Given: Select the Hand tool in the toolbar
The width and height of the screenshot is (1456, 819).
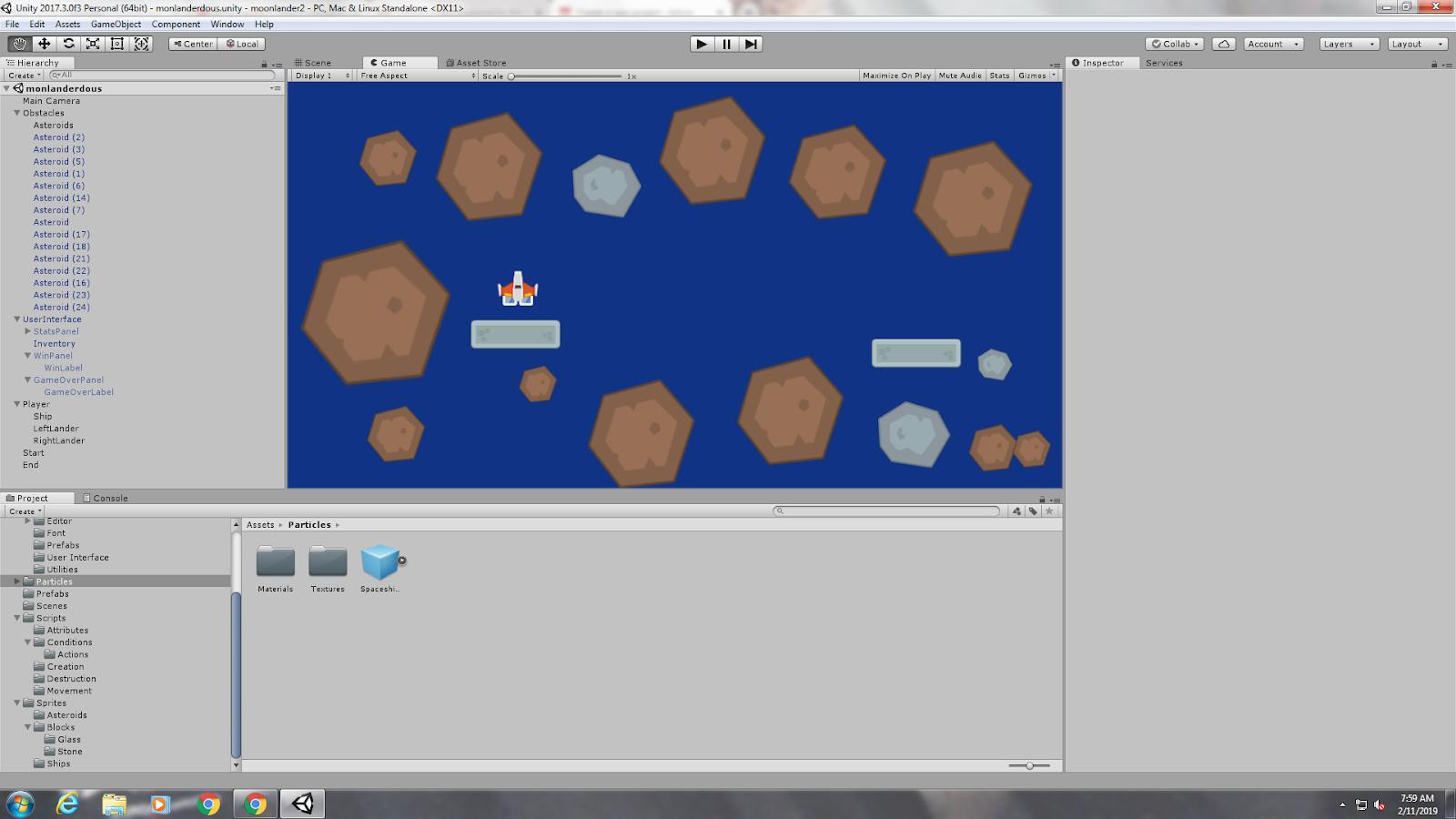Looking at the screenshot, I should [19, 44].
